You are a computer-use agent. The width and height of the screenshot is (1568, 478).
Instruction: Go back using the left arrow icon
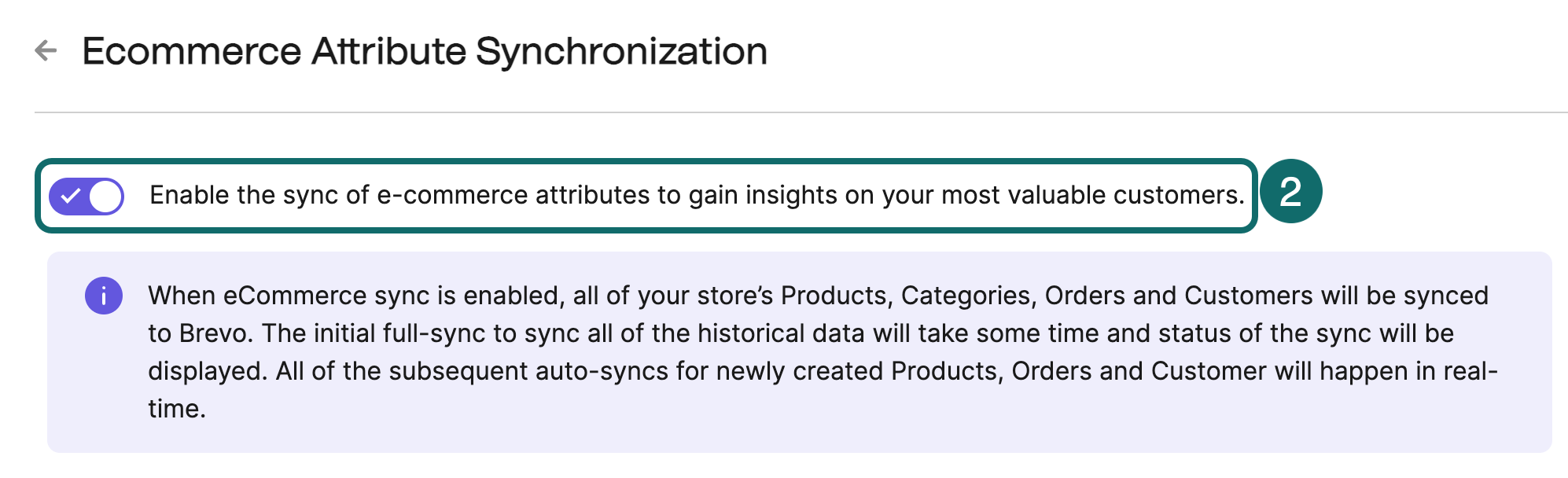tap(46, 51)
